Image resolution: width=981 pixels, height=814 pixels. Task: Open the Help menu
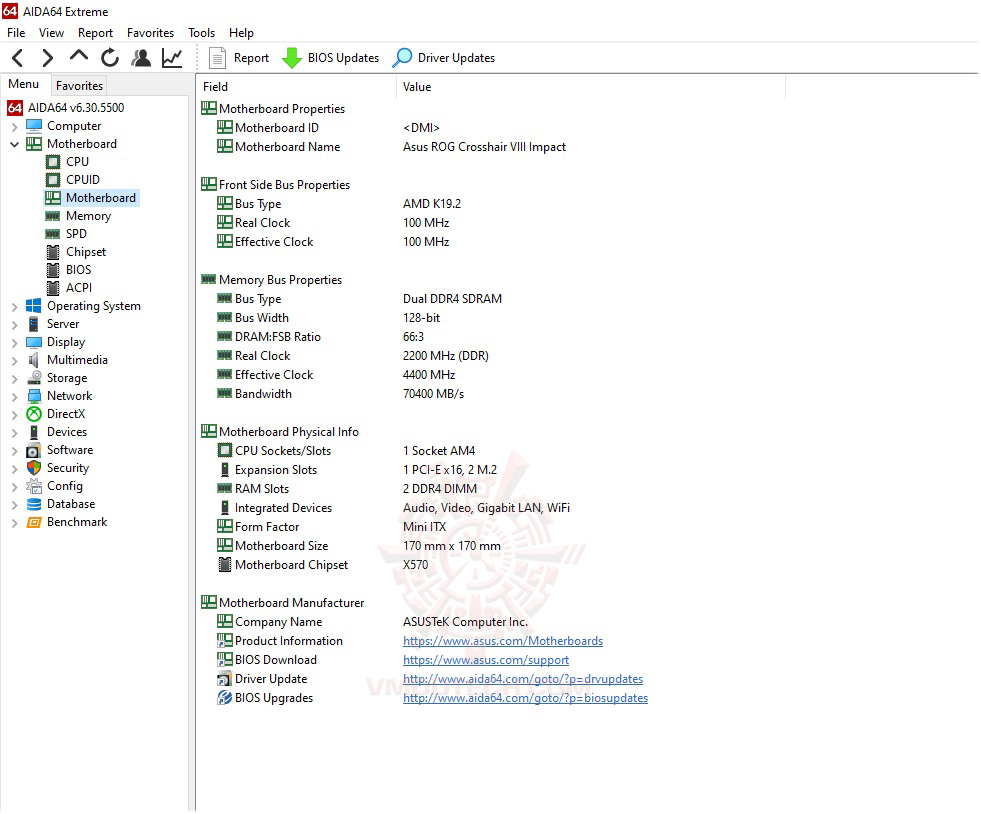(241, 33)
